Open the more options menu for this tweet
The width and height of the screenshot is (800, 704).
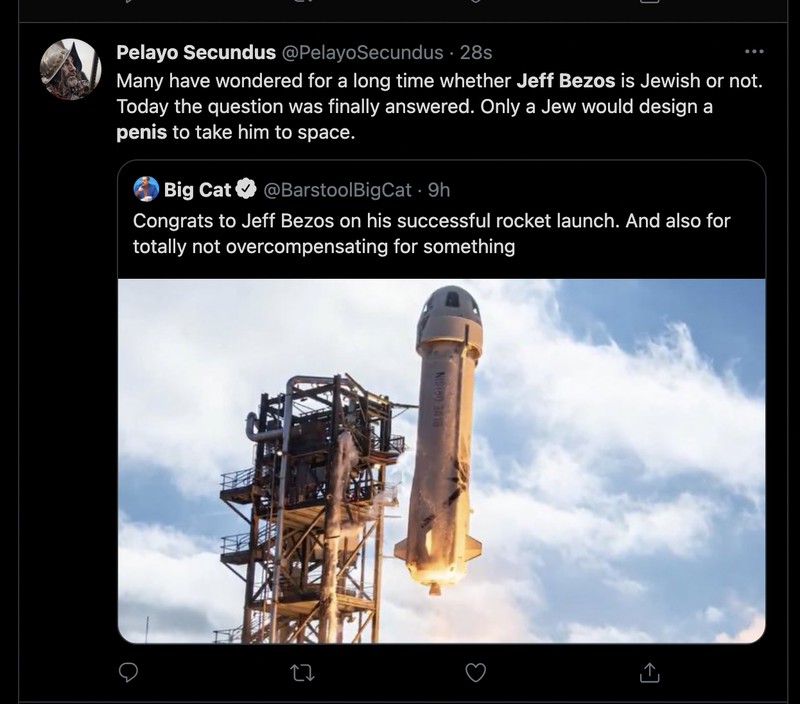point(755,52)
